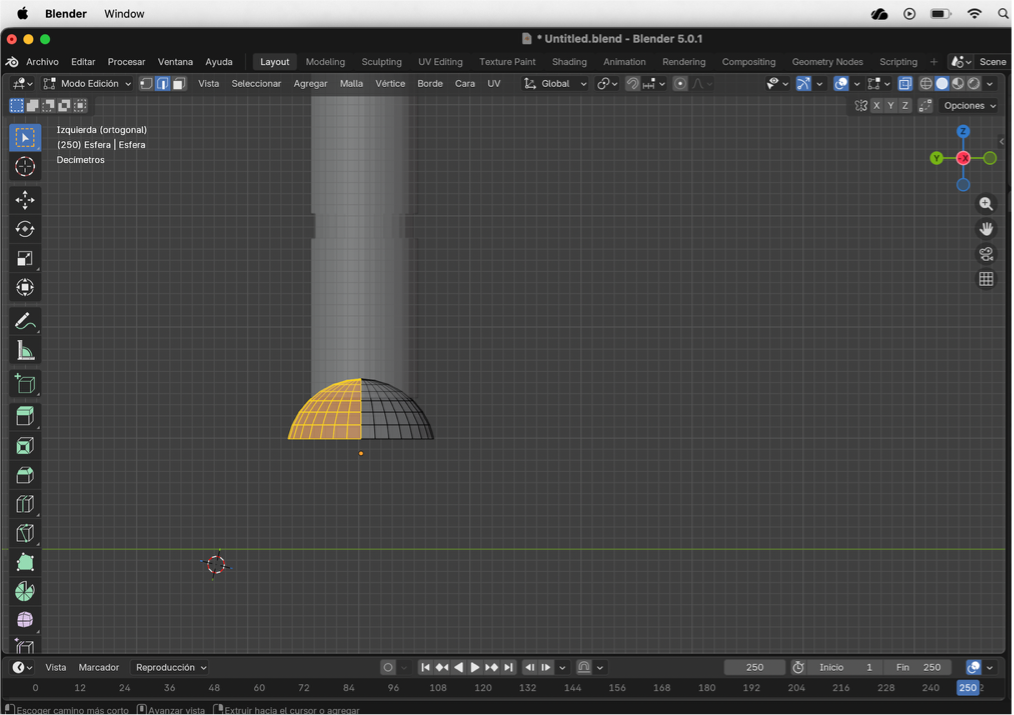Enable X axis mirror toggle
Image resolution: width=1014 pixels, height=715 pixels.
pyautogui.click(x=877, y=106)
